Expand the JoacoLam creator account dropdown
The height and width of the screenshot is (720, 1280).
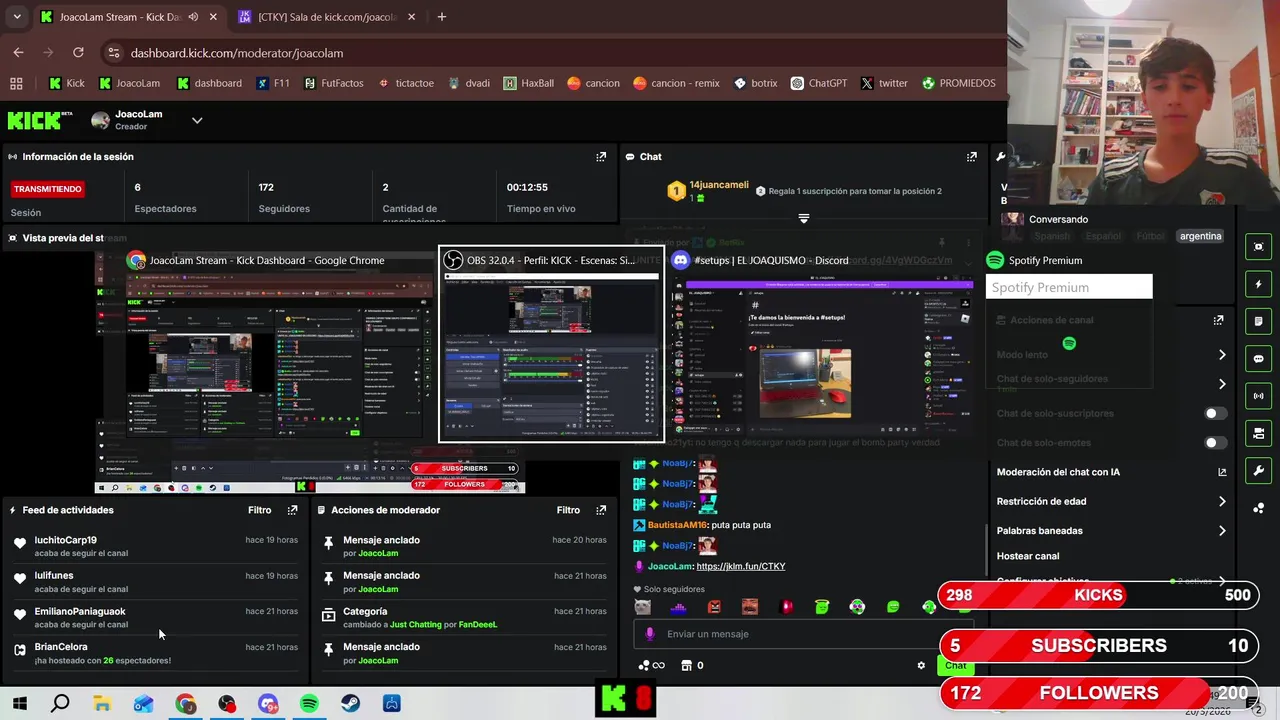(197, 120)
